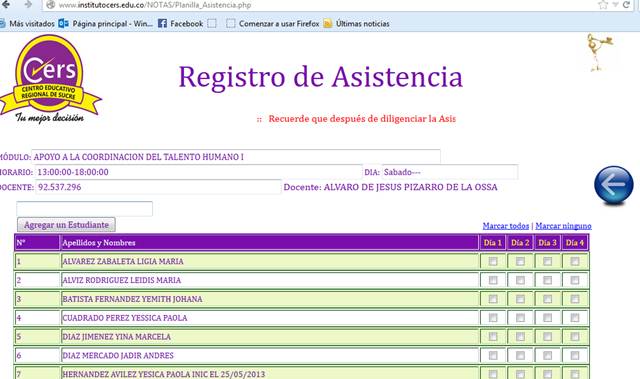Viewport: 640px width, 379px height.
Task: Click the MÓDULO field
Action: (236, 157)
